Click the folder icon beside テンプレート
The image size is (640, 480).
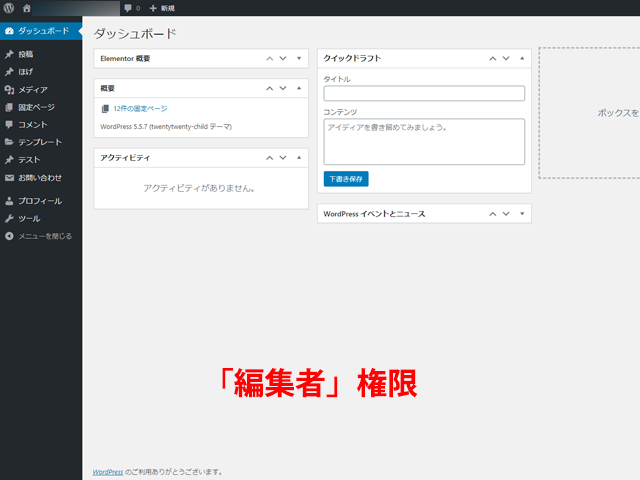tap(9, 142)
